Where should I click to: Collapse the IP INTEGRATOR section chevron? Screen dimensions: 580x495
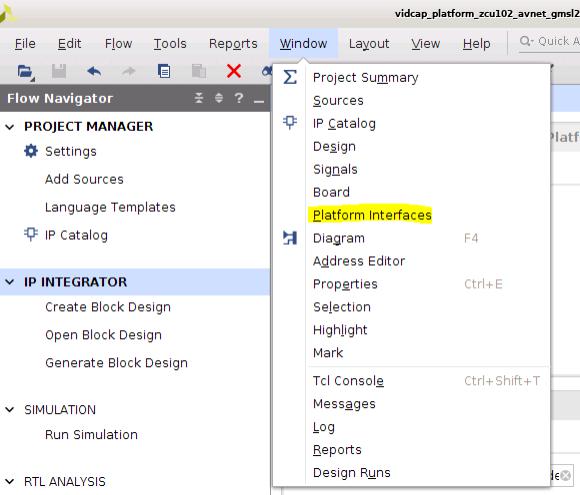click(x=10, y=282)
